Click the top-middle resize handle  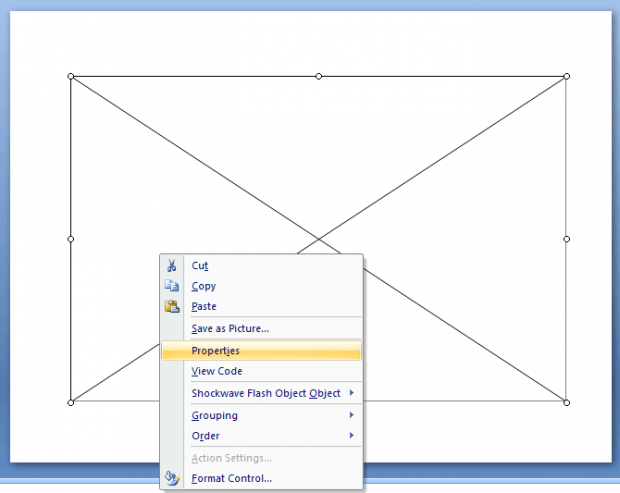[x=319, y=76]
